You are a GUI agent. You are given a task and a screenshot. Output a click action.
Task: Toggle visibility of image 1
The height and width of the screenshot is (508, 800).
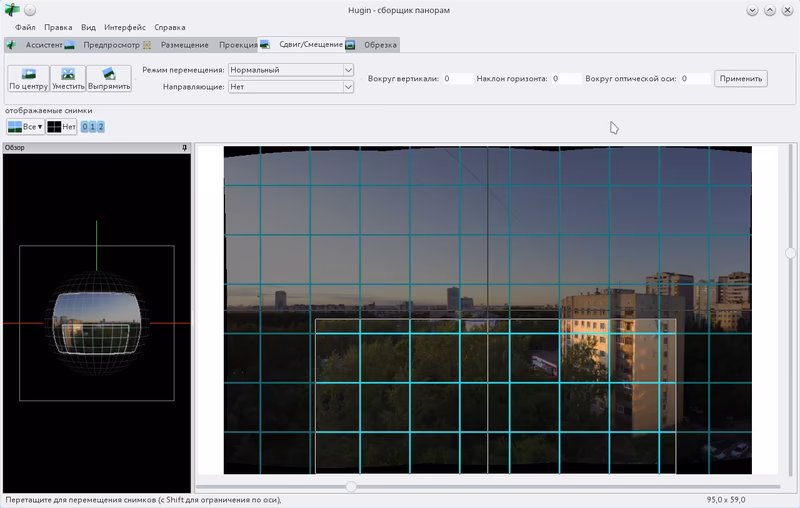coord(92,126)
